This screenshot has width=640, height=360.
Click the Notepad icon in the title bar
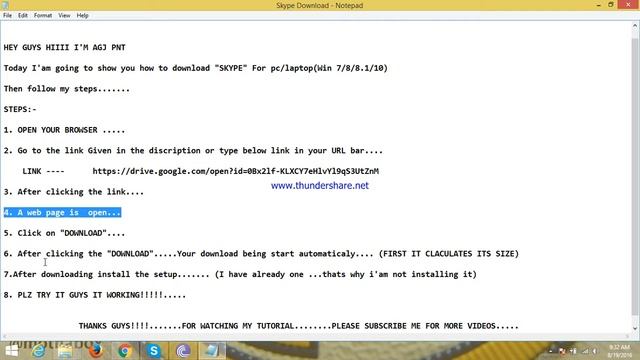tap(5, 5)
